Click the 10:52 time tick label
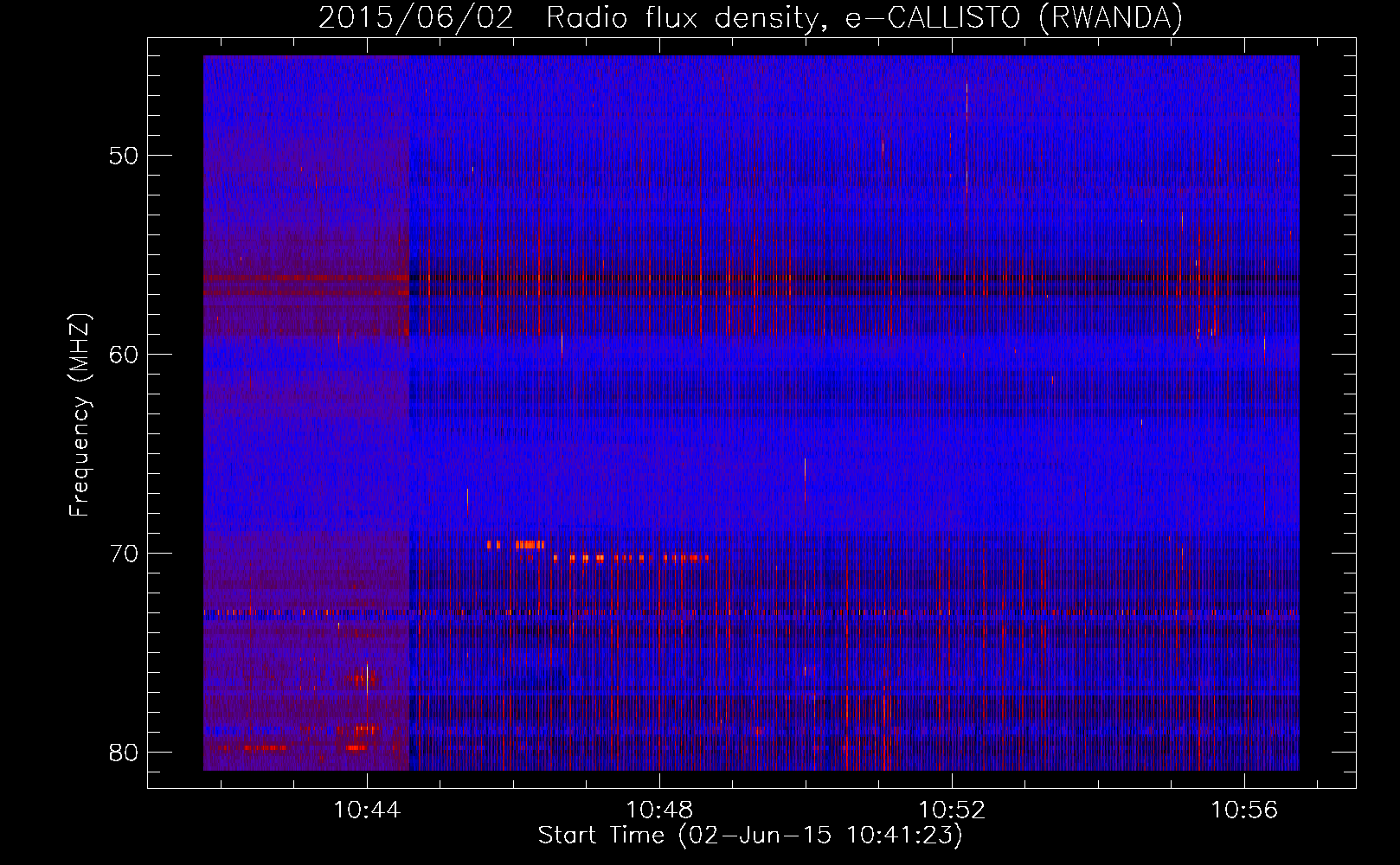 (952, 810)
